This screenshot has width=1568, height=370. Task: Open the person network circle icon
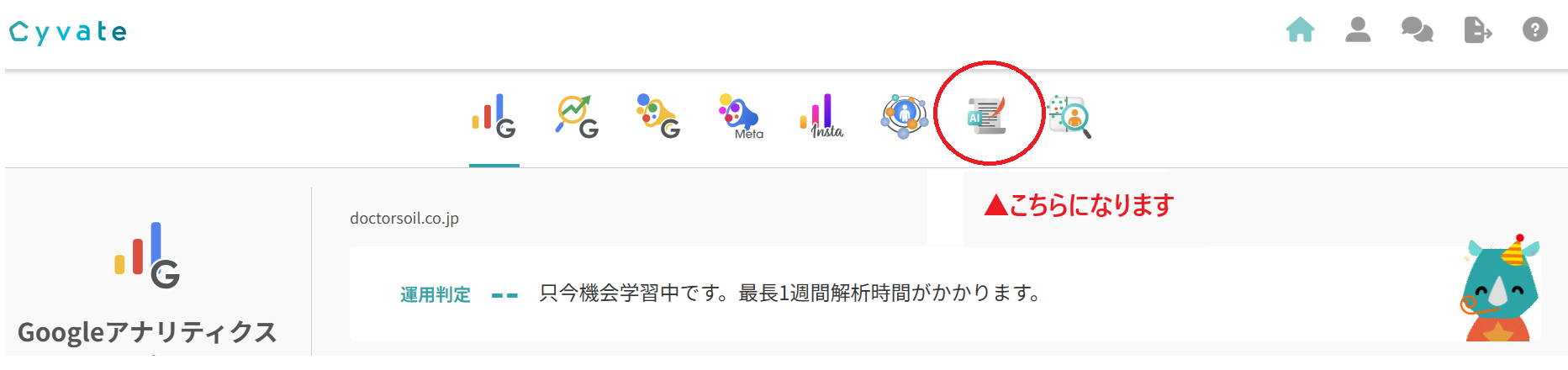click(904, 116)
